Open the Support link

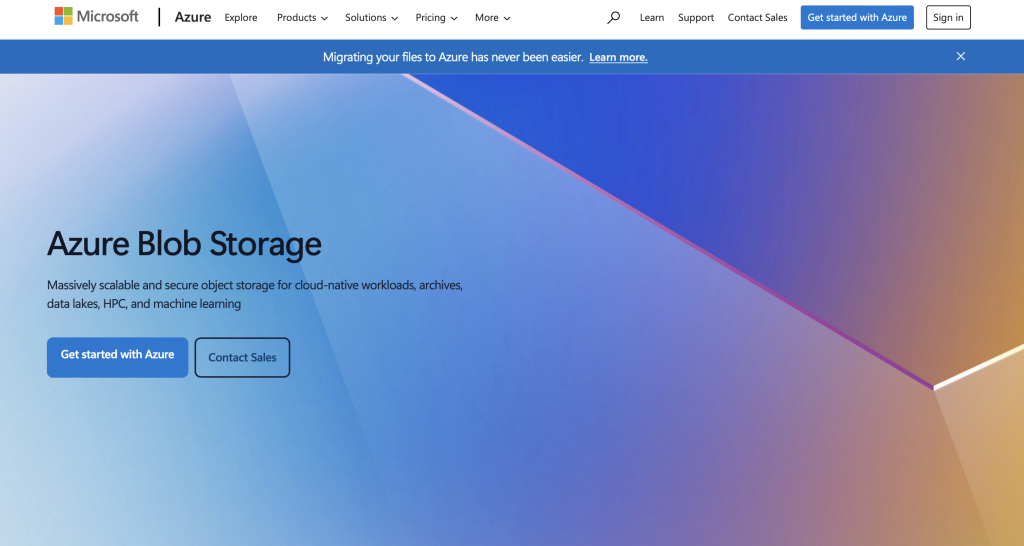tap(696, 18)
